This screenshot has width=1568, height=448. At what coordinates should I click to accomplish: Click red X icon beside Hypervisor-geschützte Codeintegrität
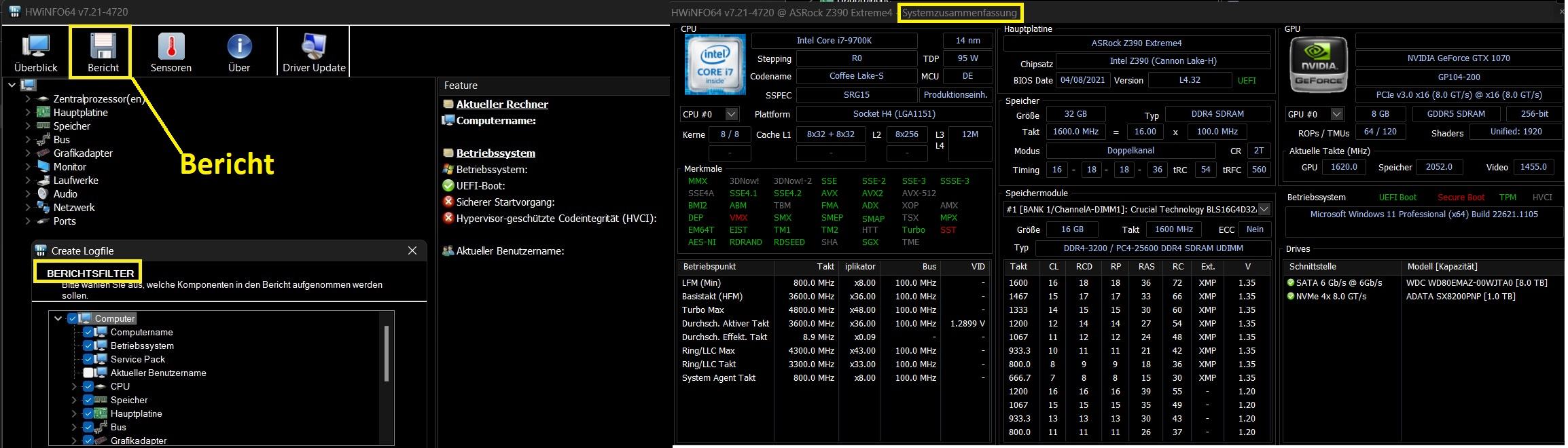coord(448,218)
